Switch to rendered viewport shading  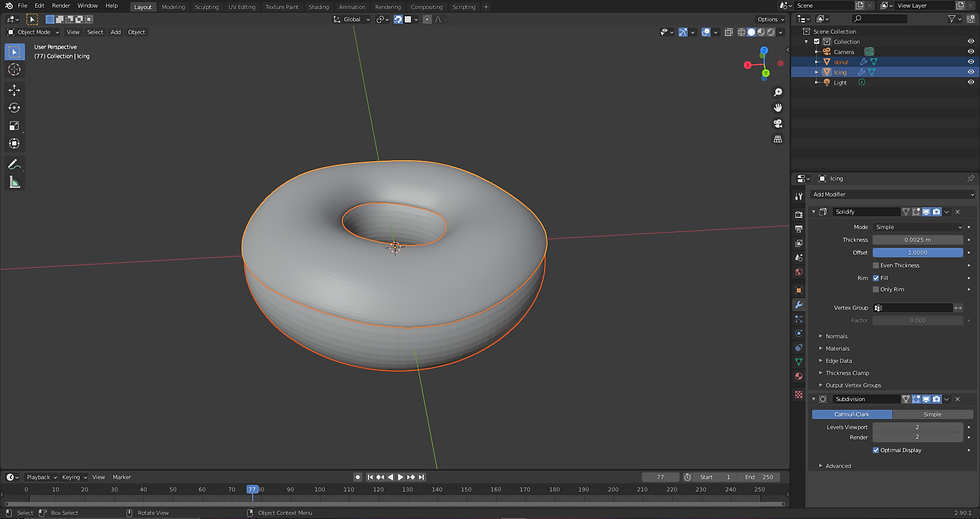click(771, 32)
